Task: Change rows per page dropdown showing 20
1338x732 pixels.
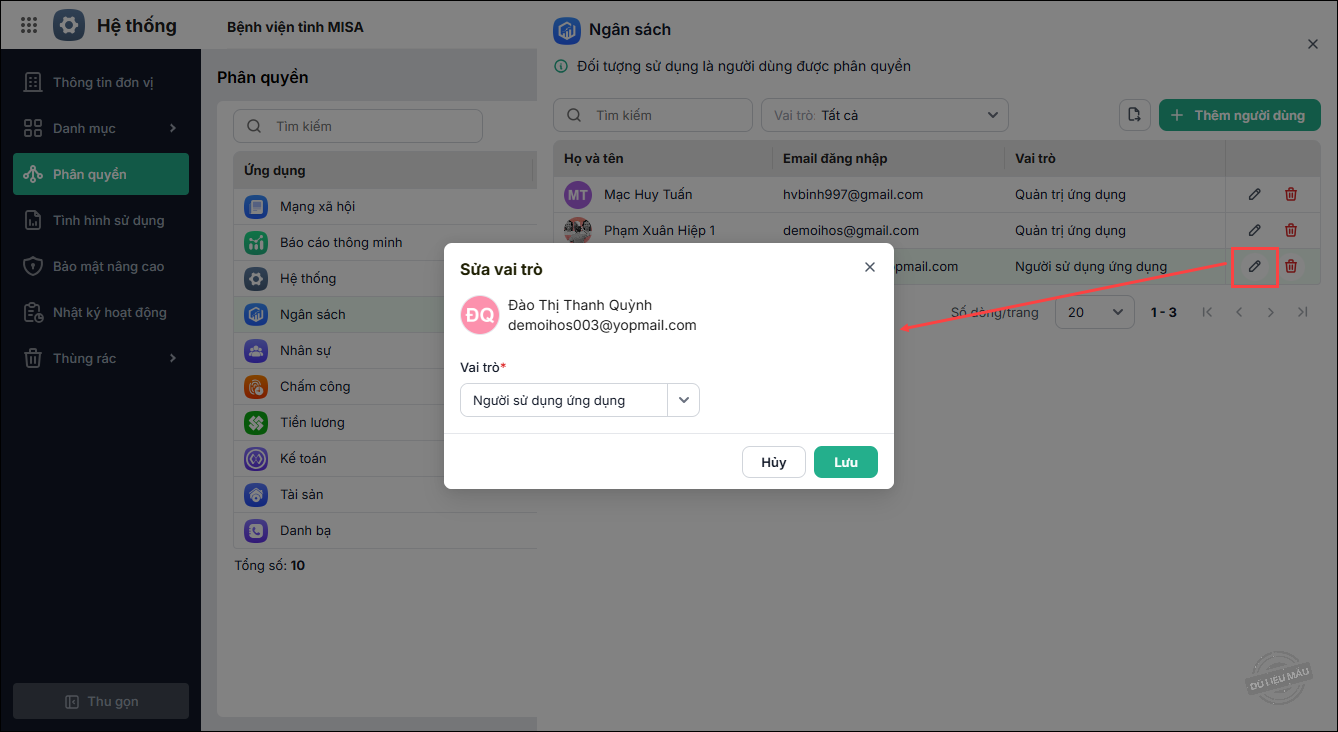Action: pos(1094,312)
